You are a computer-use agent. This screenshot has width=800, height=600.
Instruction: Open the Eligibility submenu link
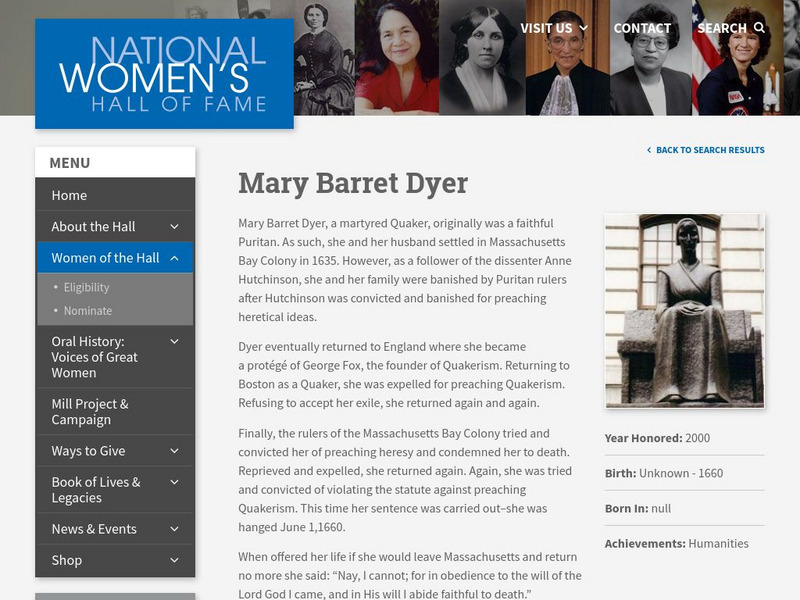[86, 287]
